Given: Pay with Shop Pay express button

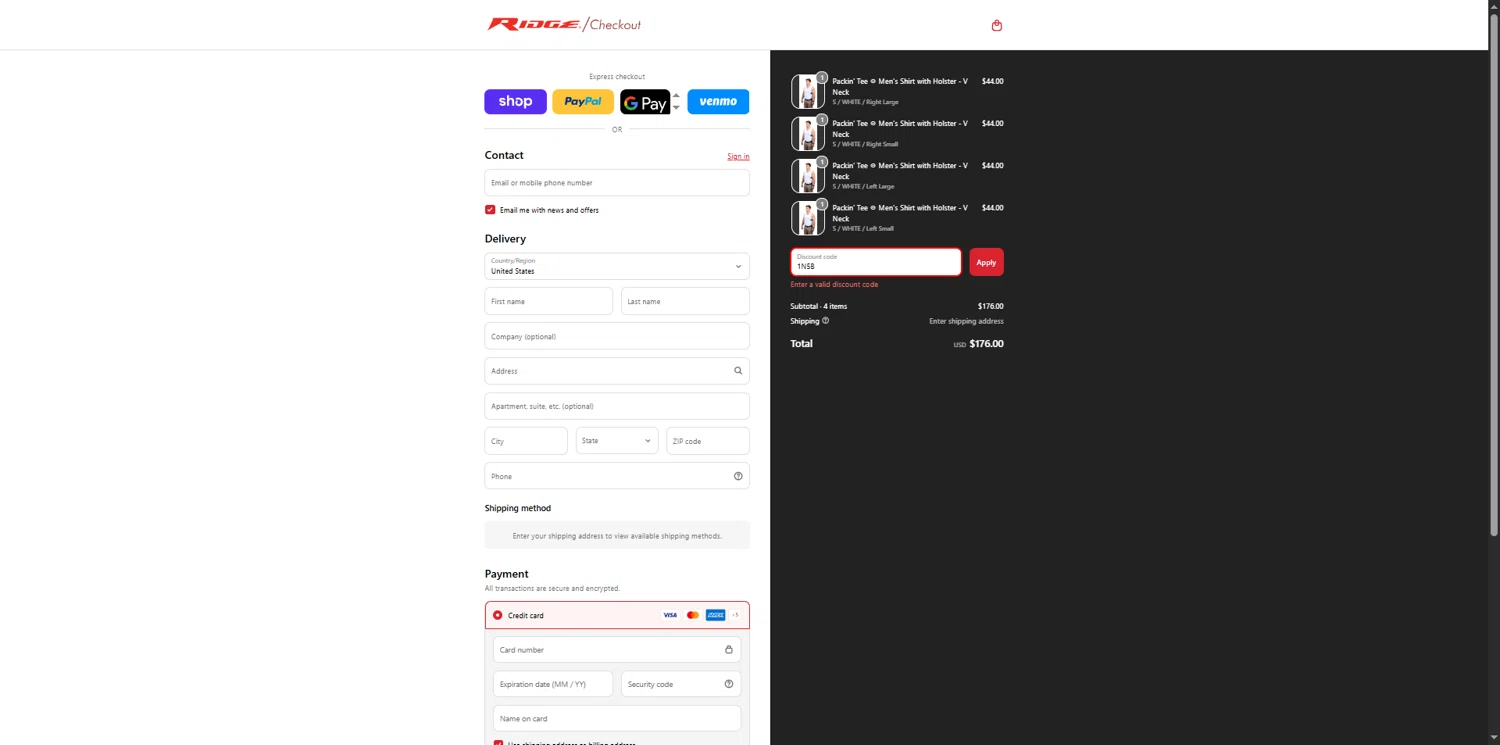Looking at the screenshot, I should pos(515,101).
